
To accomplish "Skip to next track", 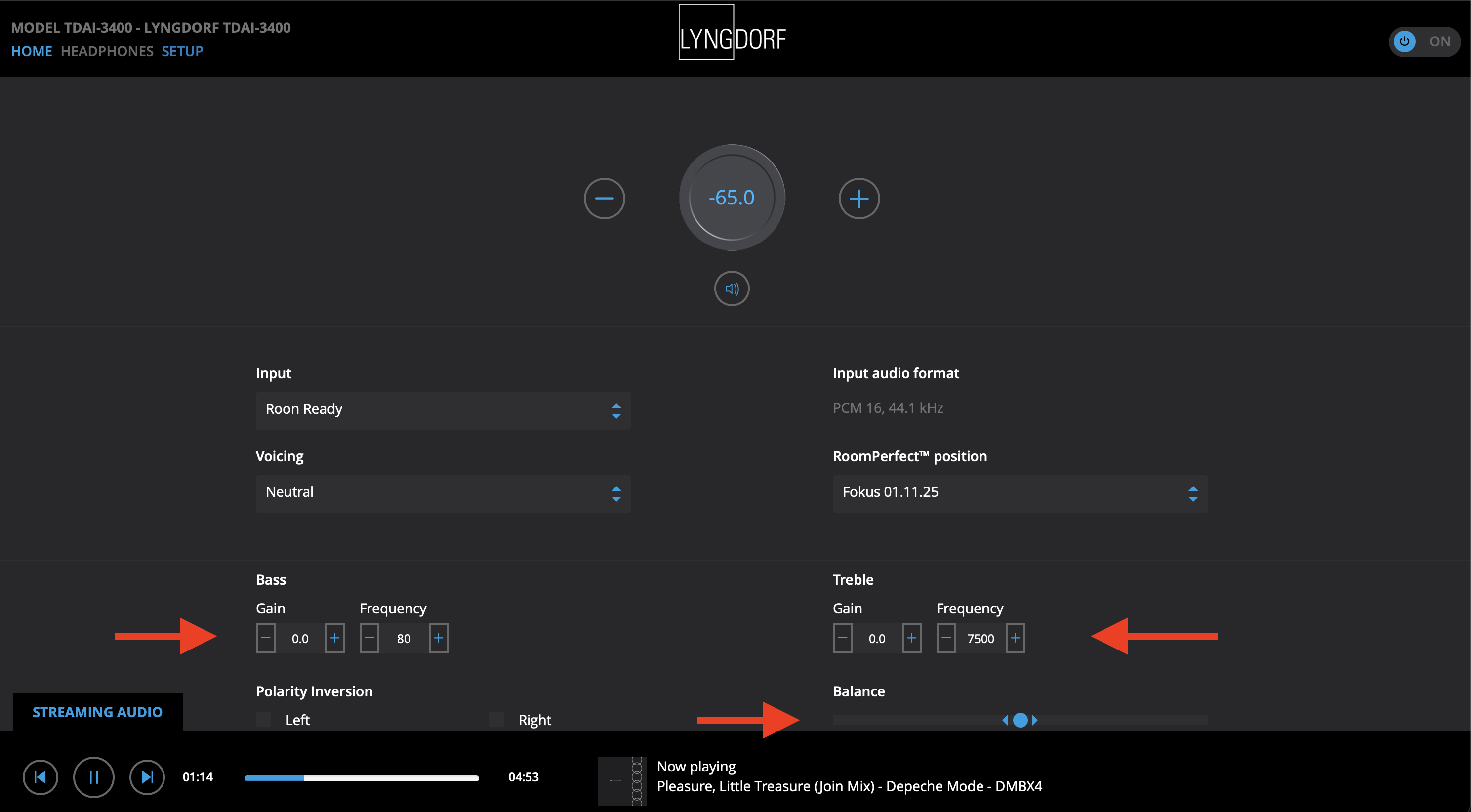I will (x=147, y=776).
